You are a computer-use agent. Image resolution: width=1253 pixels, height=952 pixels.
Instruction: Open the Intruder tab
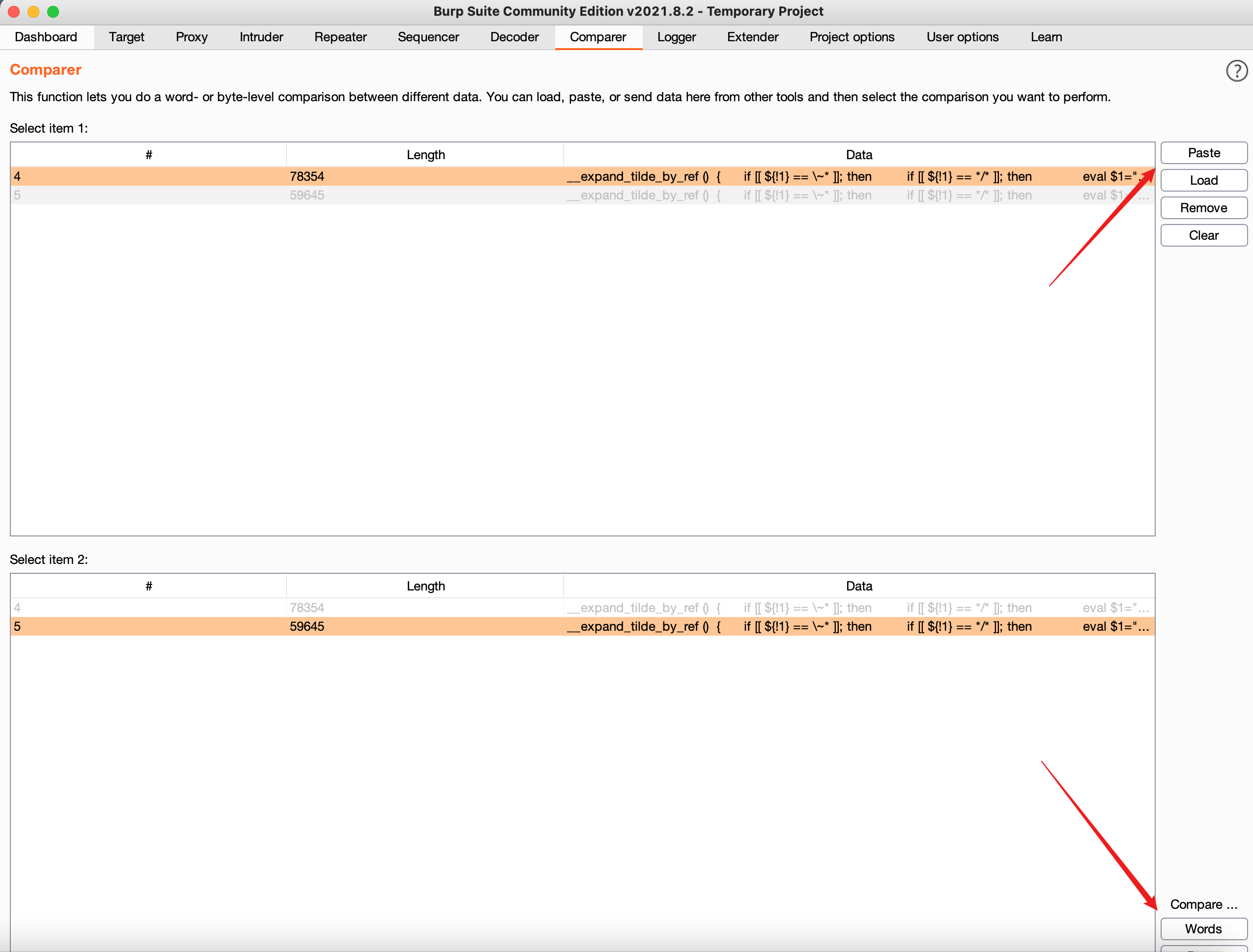click(261, 37)
